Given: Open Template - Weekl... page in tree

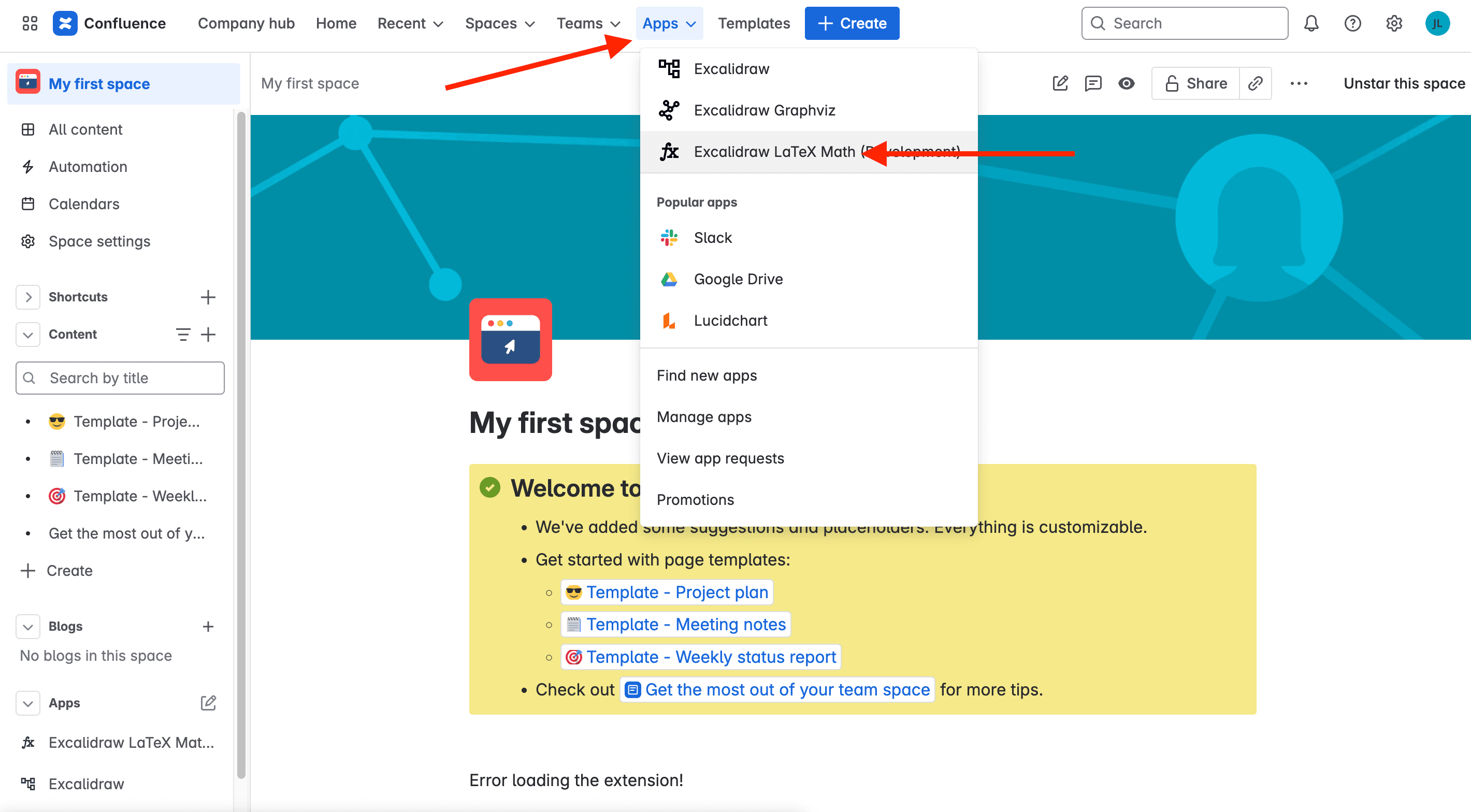Looking at the screenshot, I should (120, 496).
